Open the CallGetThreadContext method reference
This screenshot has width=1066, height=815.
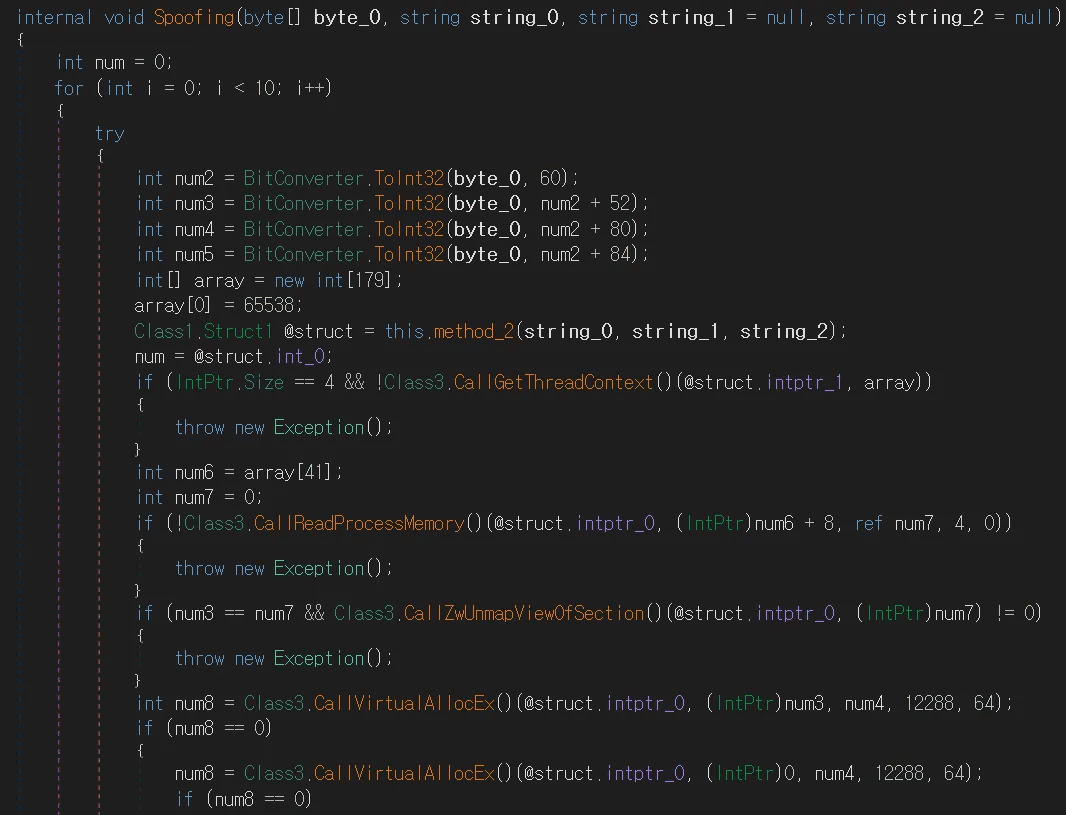coord(553,382)
